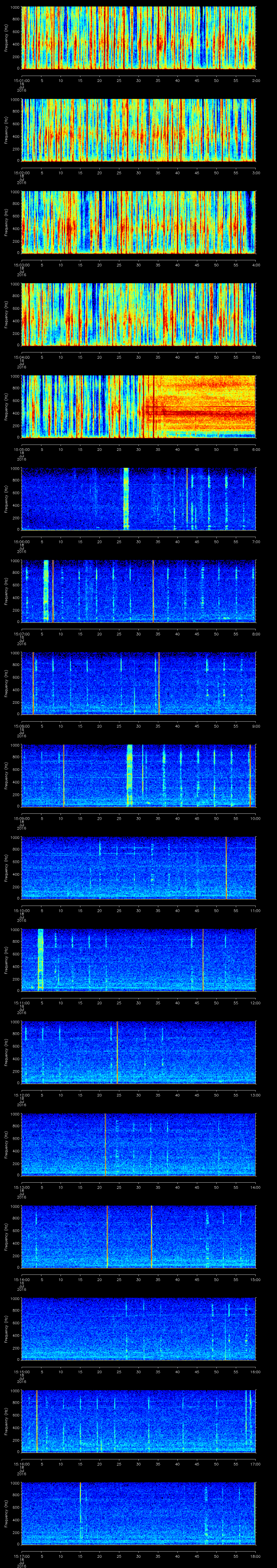The width and height of the screenshot is (277, 1568).
Task: Select the wide bright burst in the 15:07:00 spectrogram
Action: pos(46,590)
